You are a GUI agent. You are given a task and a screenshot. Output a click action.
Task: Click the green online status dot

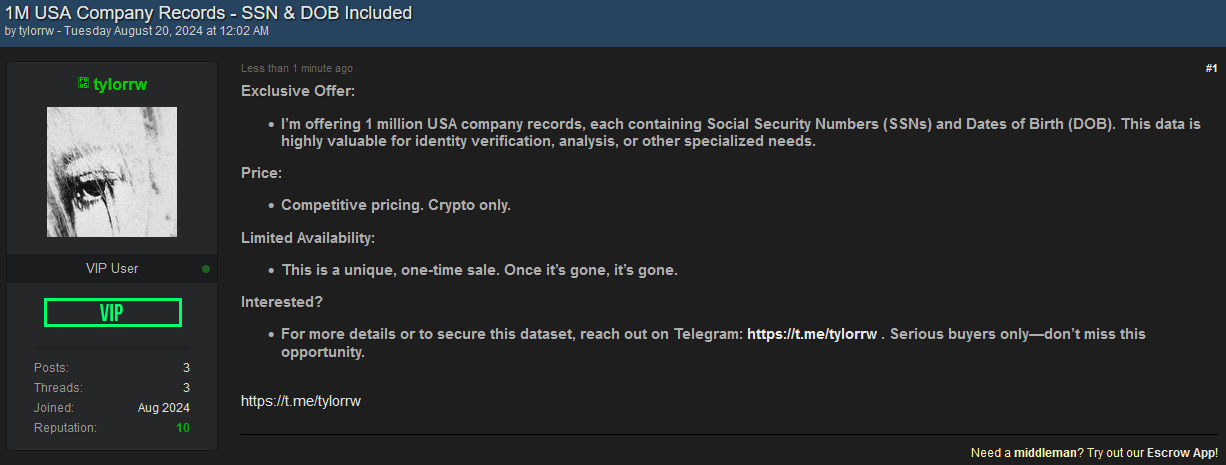(x=206, y=269)
